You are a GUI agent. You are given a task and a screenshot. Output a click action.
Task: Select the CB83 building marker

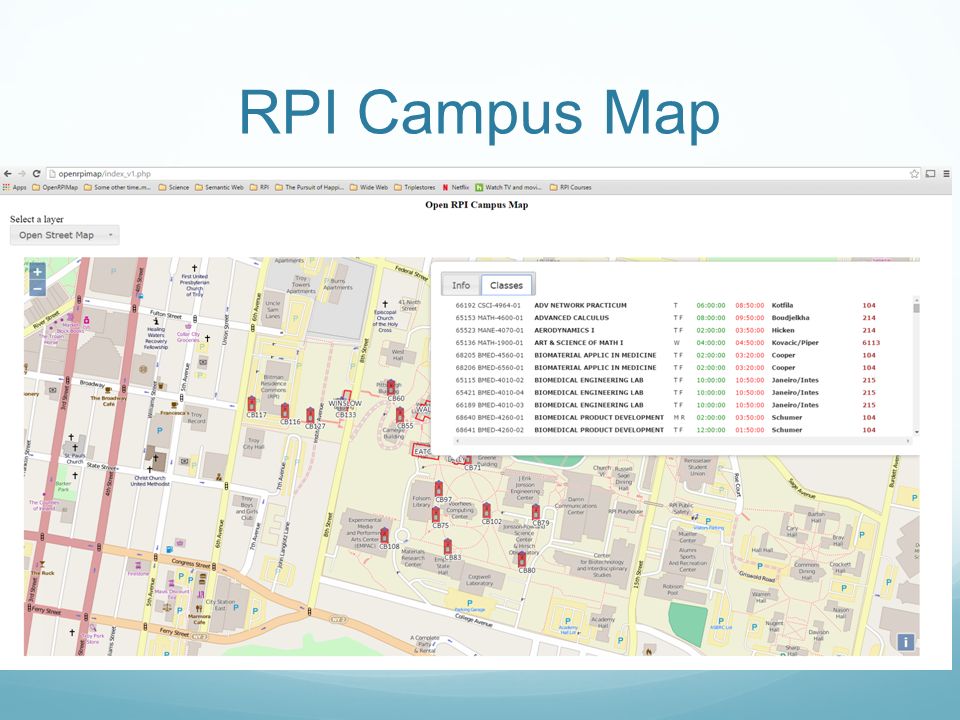point(448,546)
